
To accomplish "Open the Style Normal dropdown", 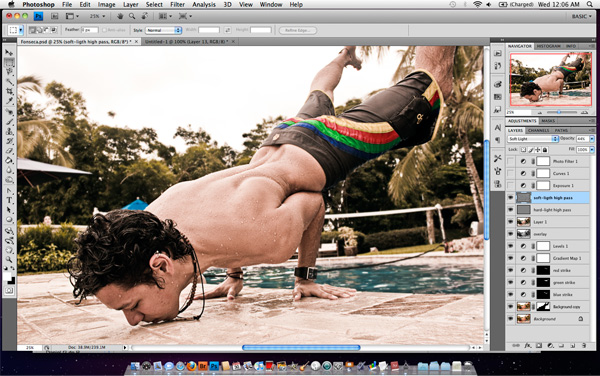I will pyautogui.click(x=163, y=30).
